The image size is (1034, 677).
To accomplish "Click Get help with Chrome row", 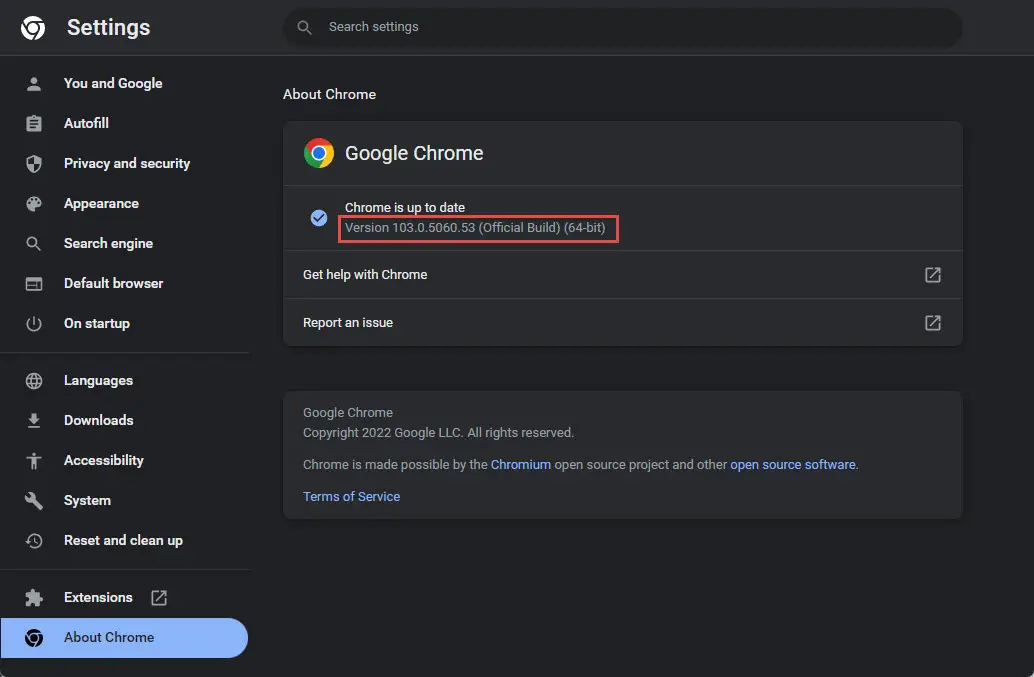I will 623,275.
